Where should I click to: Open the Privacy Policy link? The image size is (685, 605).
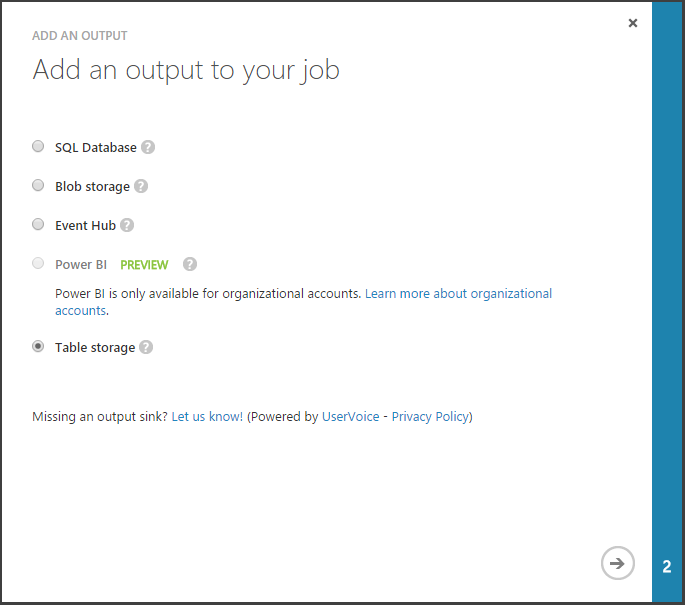point(430,417)
